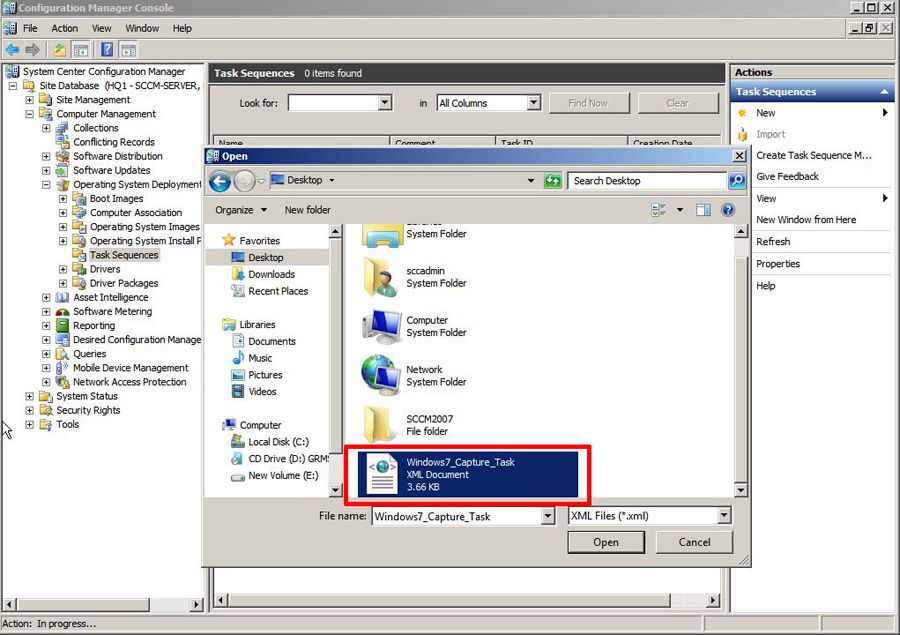Collapse the Site Database node

13,86
